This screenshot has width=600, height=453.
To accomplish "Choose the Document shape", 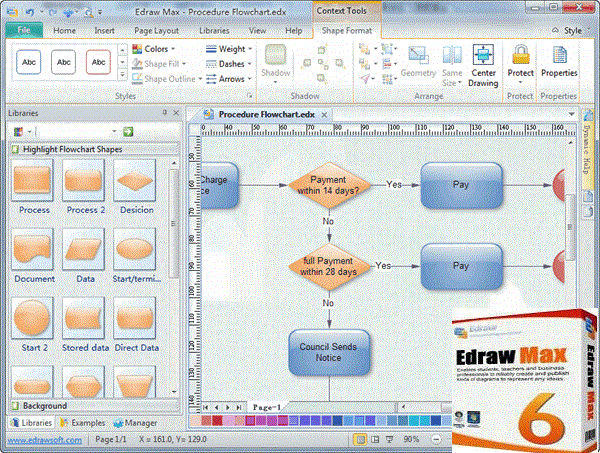I will (33, 249).
